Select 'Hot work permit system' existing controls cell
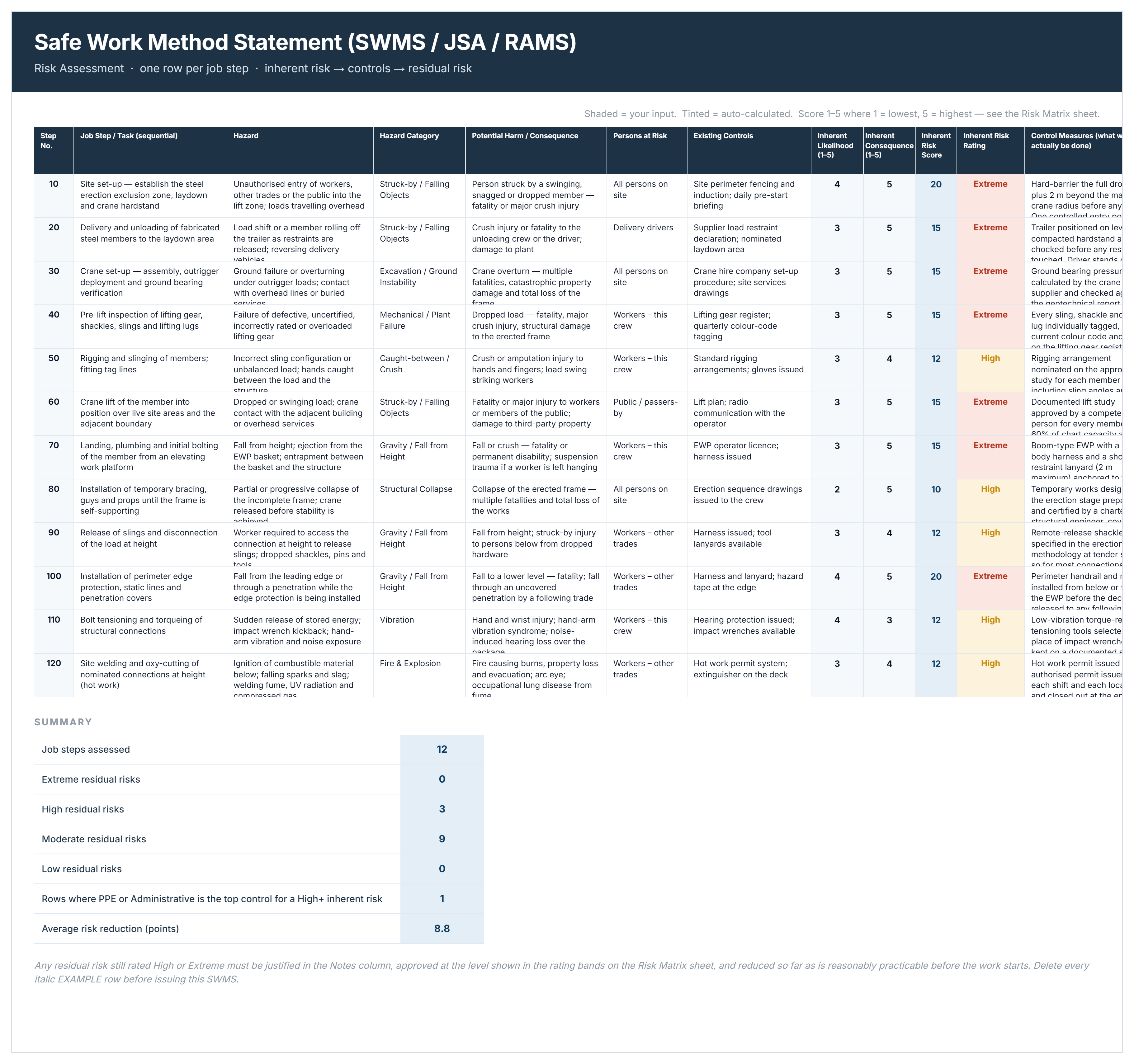 pyautogui.click(x=749, y=675)
